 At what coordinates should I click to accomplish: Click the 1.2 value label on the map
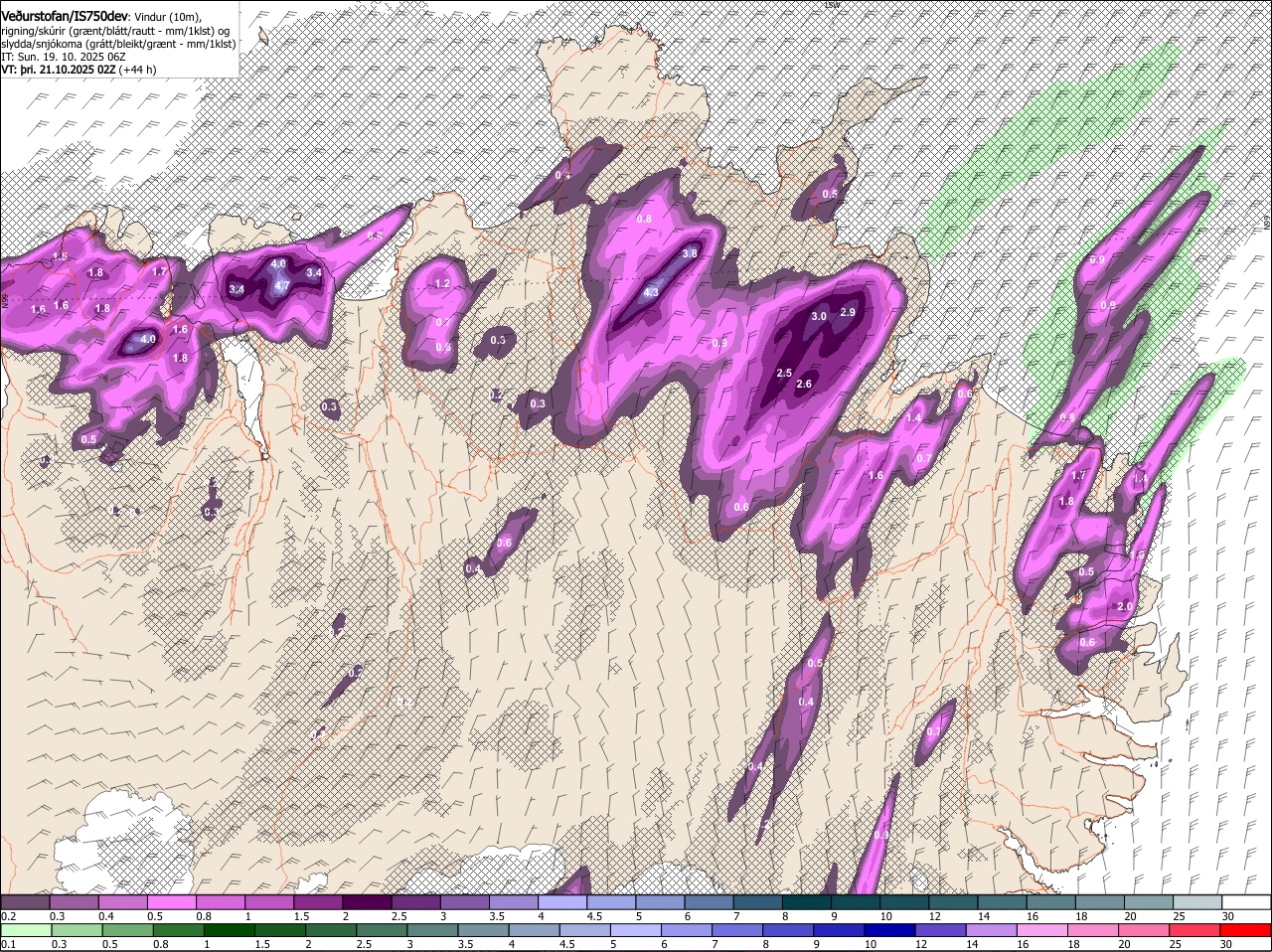point(443,284)
